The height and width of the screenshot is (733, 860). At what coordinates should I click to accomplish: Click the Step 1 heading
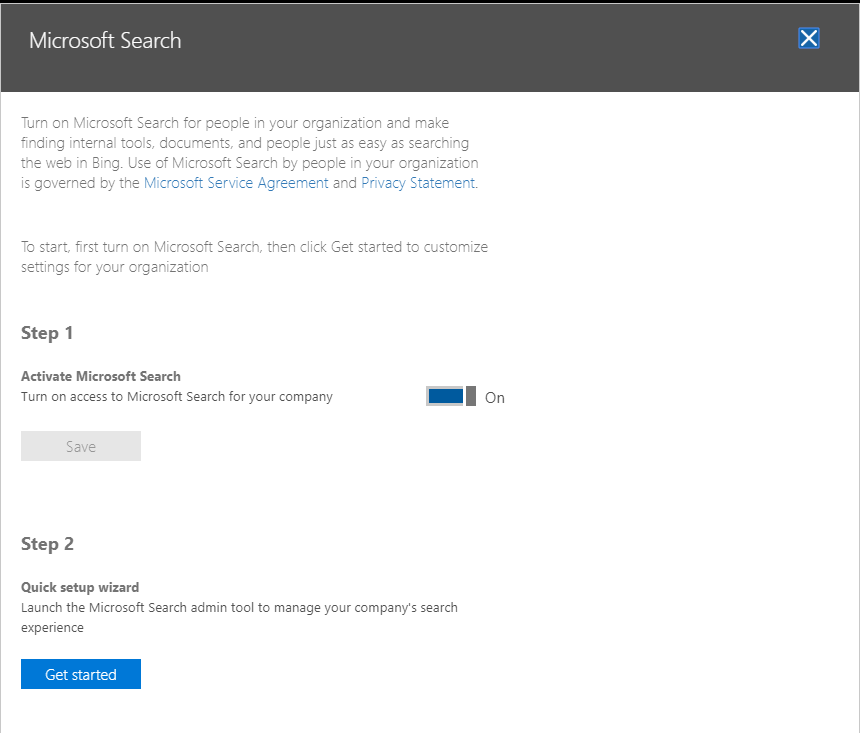click(47, 333)
